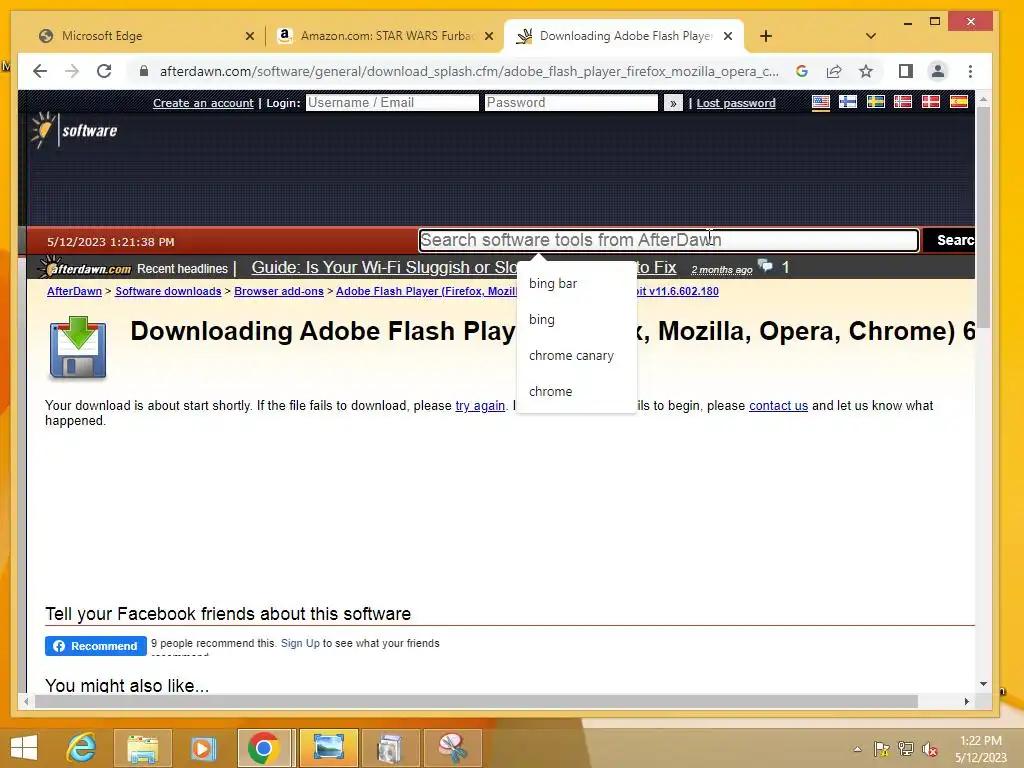Open Chrome profile avatar
Viewport: 1024px width, 768px height.
[x=938, y=71]
